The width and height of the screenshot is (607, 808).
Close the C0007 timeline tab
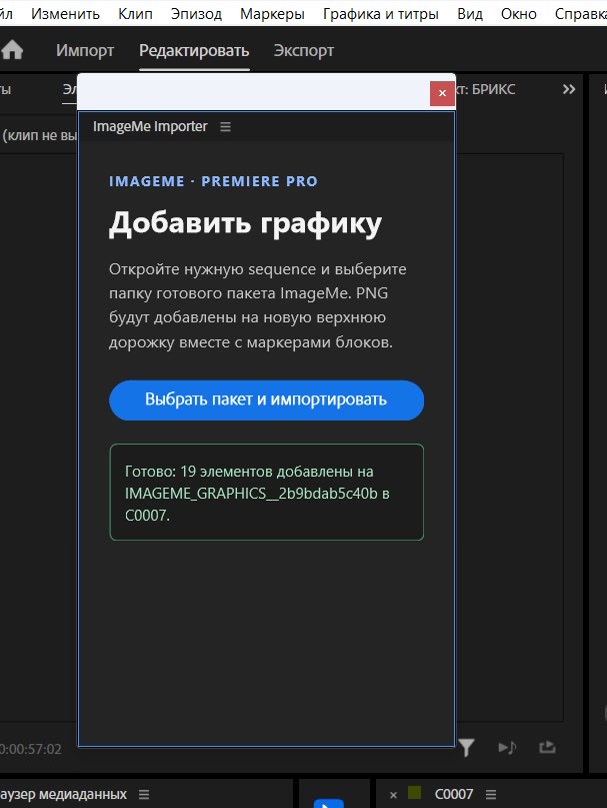click(393, 795)
